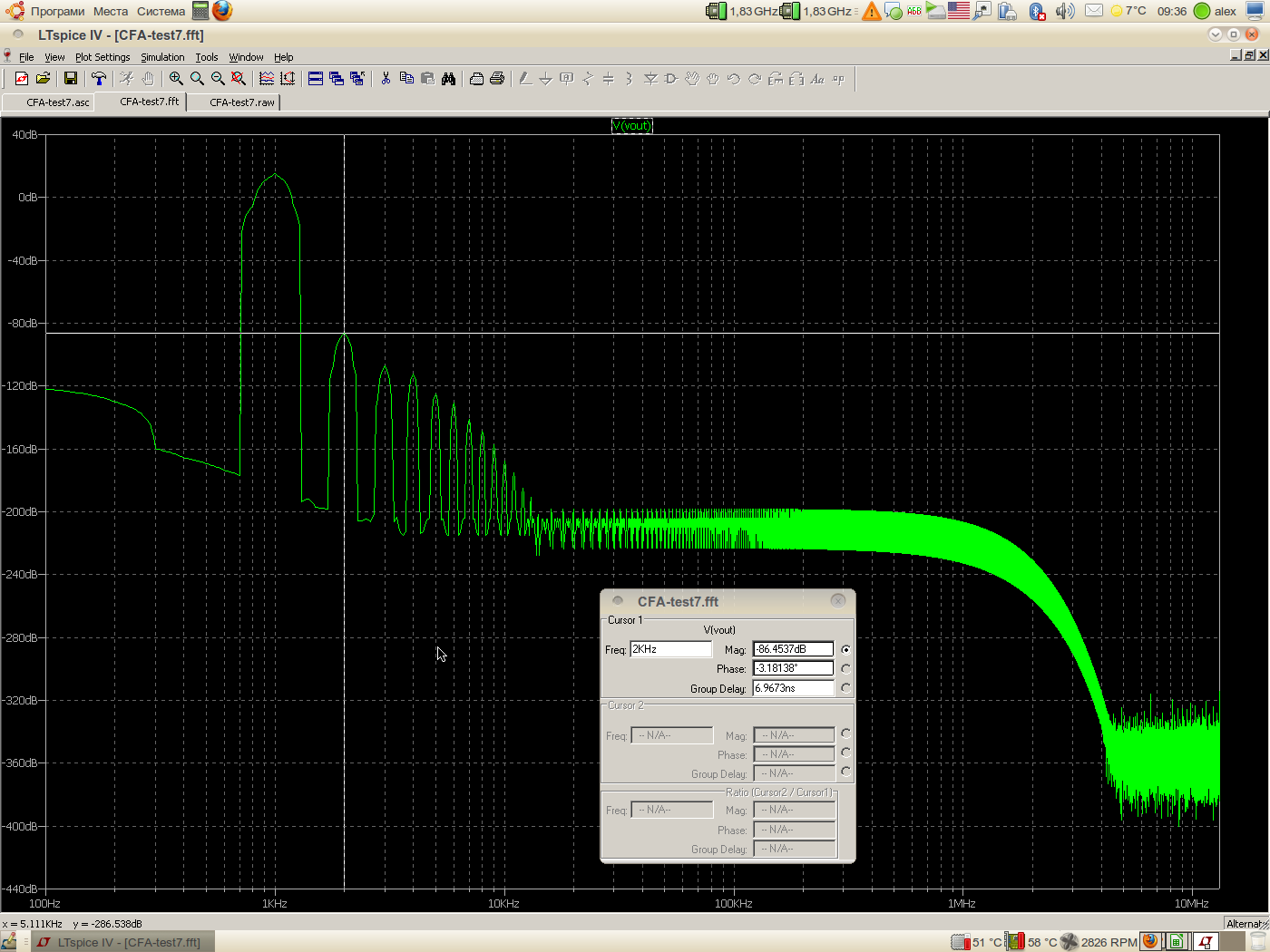Click the Close All Windows icon
1270x952 pixels.
tap(357, 79)
